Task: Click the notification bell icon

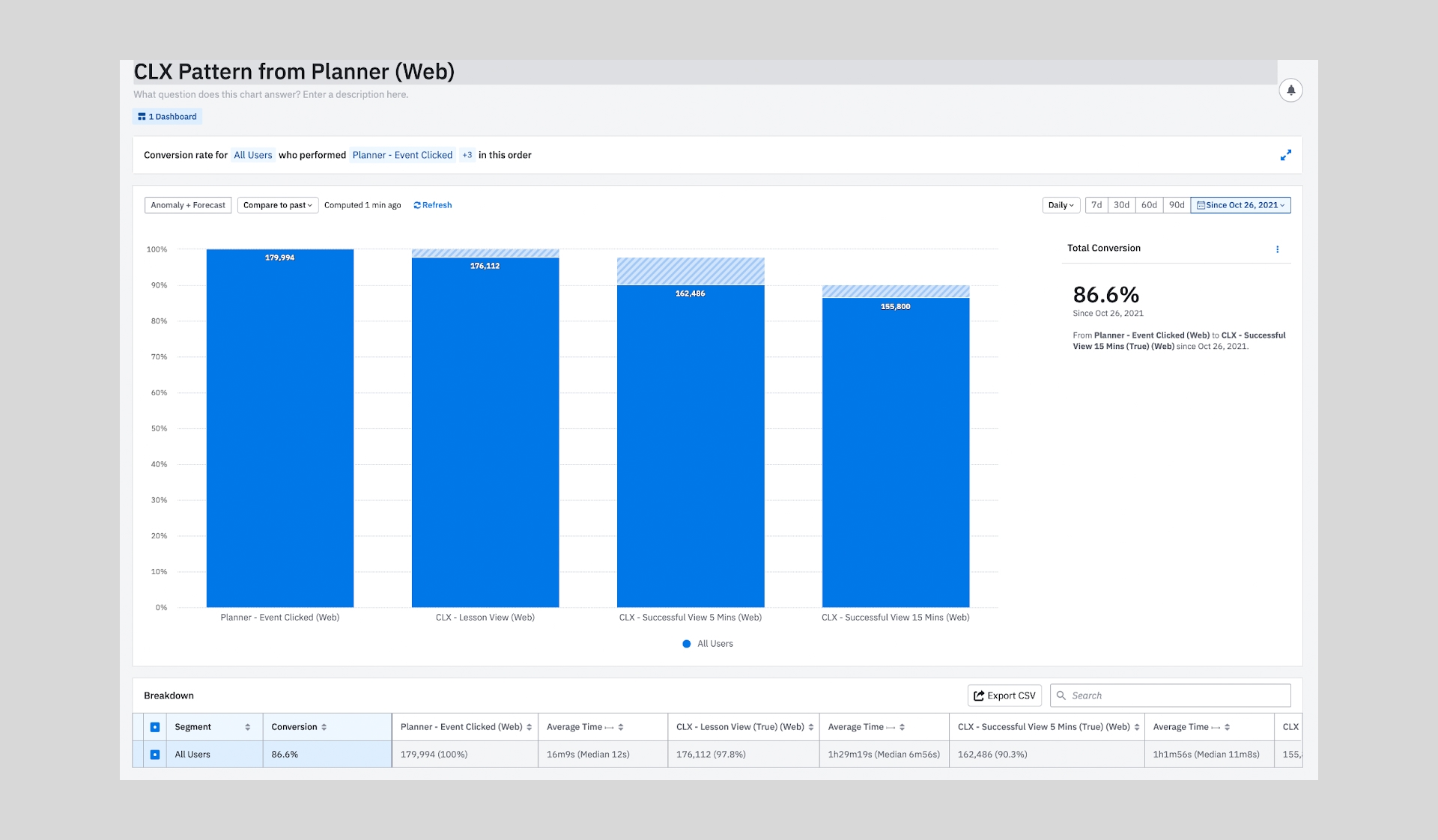Action: (1290, 91)
